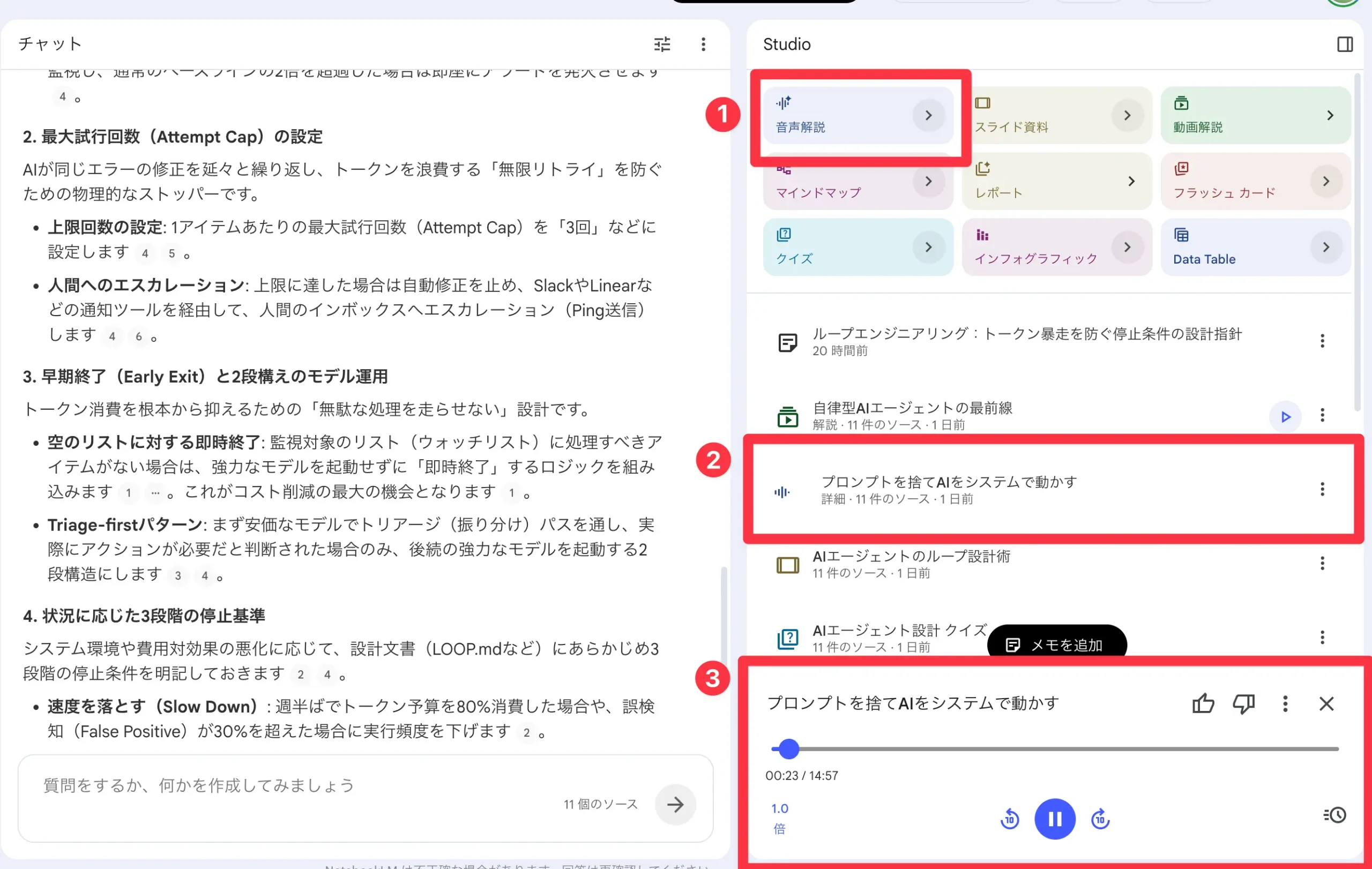Open audio player three-dot menu

(1285, 704)
